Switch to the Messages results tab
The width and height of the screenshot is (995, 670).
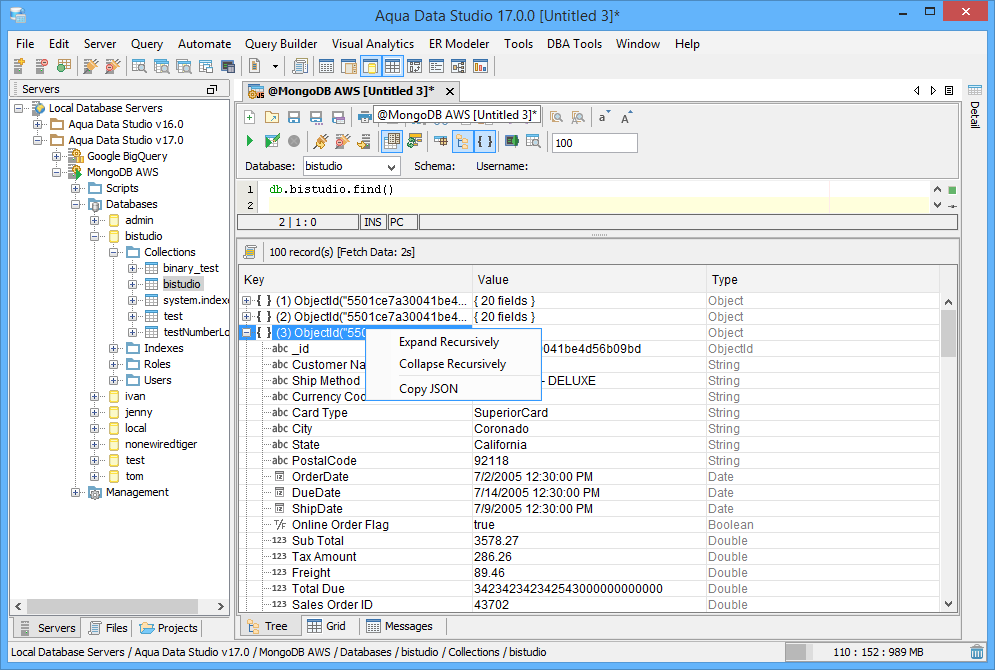pos(400,626)
